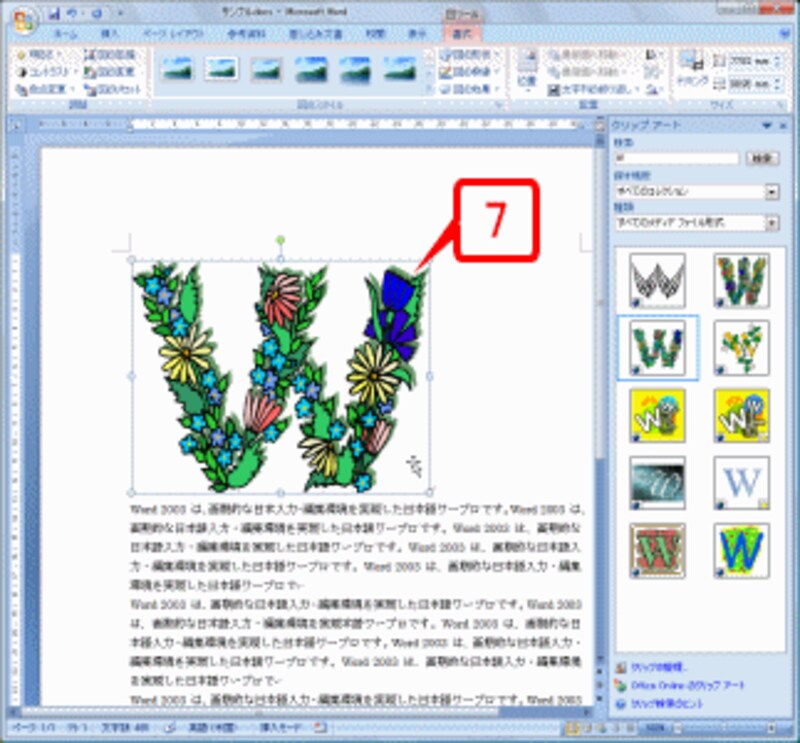Open the media file type (種類) dropdown
The height and width of the screenshot is (743, 800).
[x=772, y=223]
